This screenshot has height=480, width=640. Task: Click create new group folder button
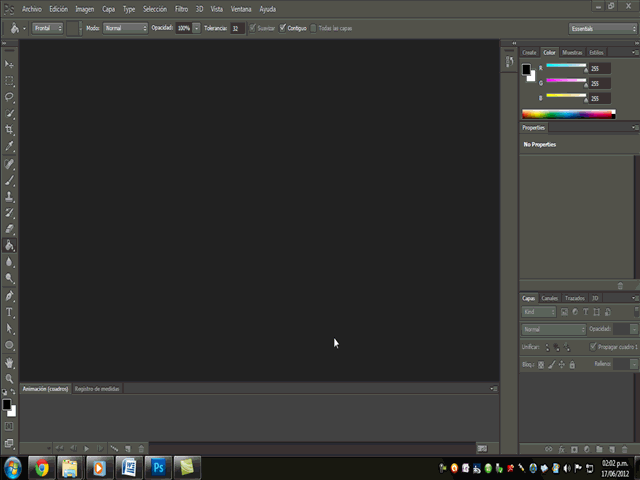coord(599,449)
